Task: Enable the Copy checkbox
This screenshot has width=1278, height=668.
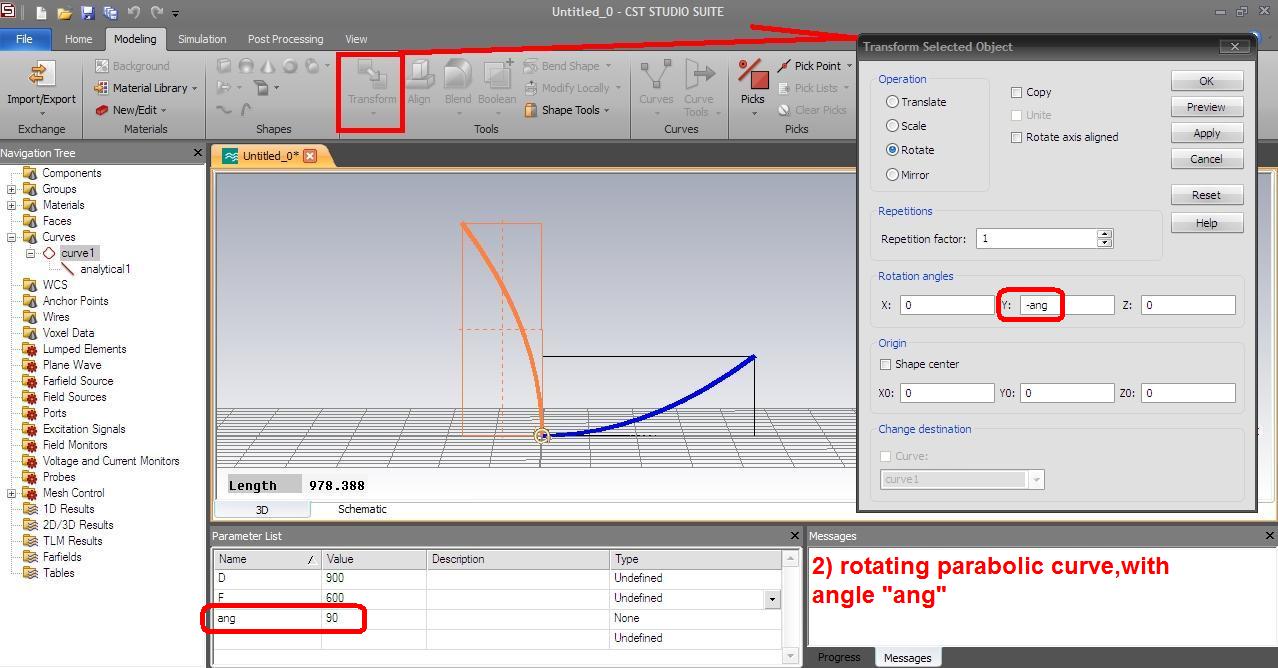Action: [1016, 92]
